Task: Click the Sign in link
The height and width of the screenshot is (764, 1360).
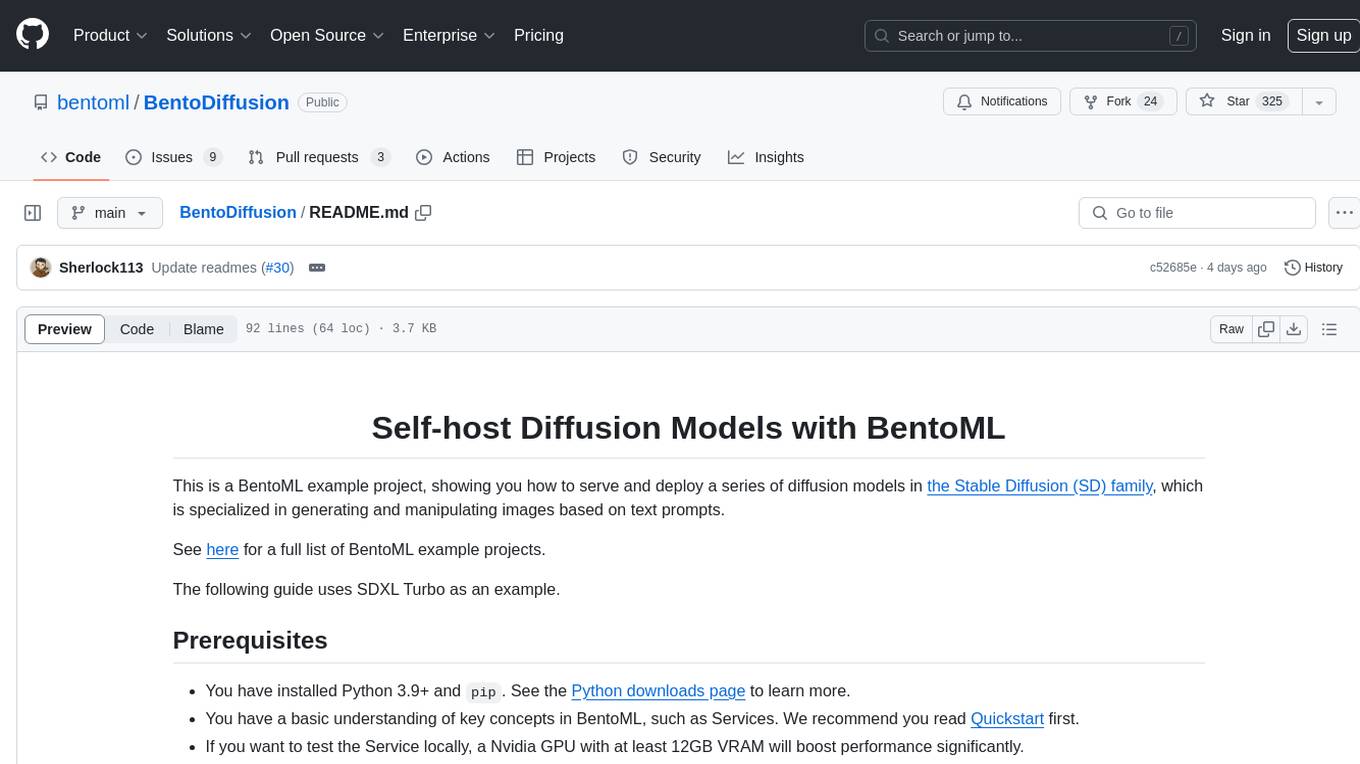Action: (x=1245, y=35)
